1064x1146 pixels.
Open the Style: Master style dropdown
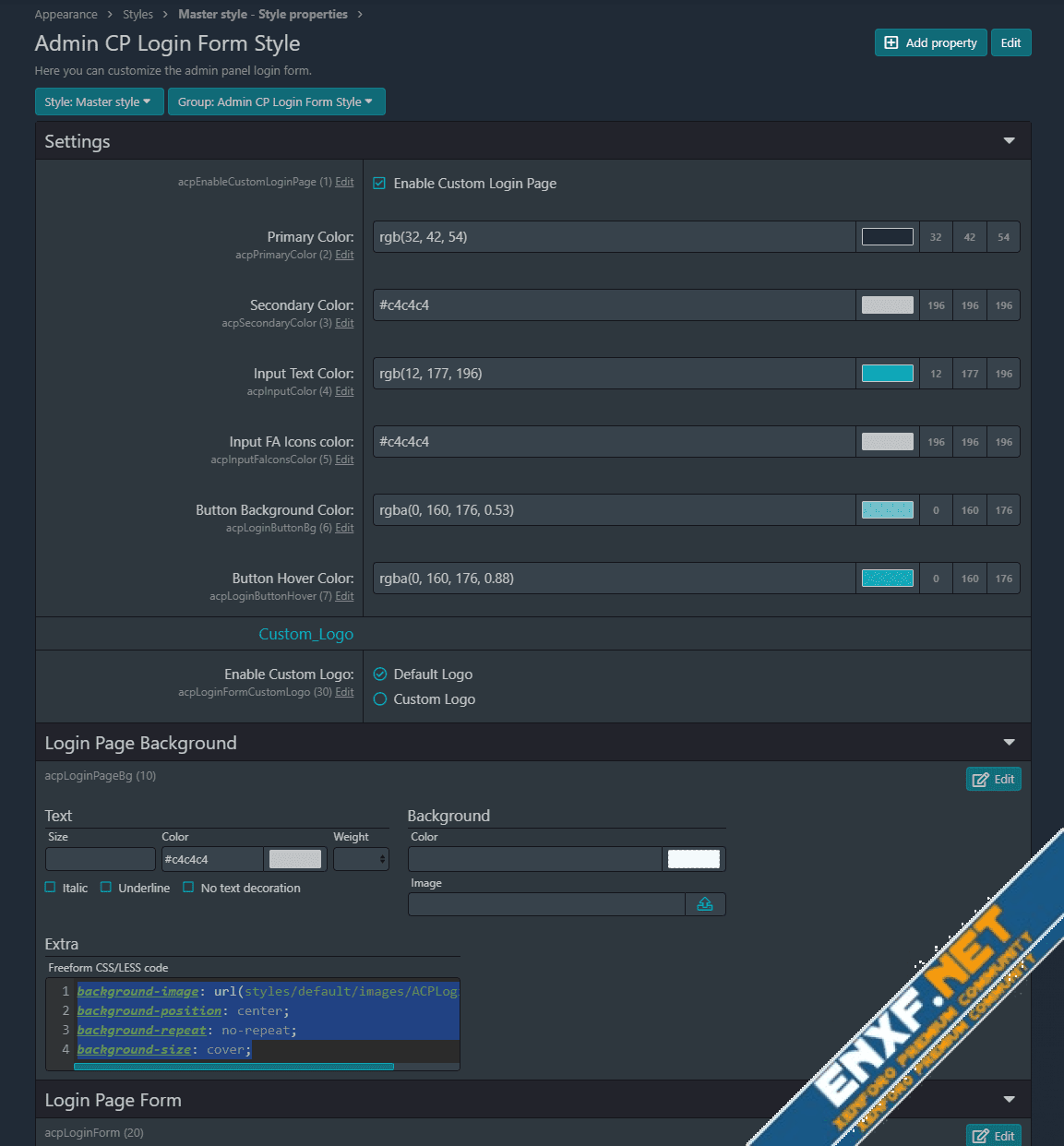[x=99, y=101]
